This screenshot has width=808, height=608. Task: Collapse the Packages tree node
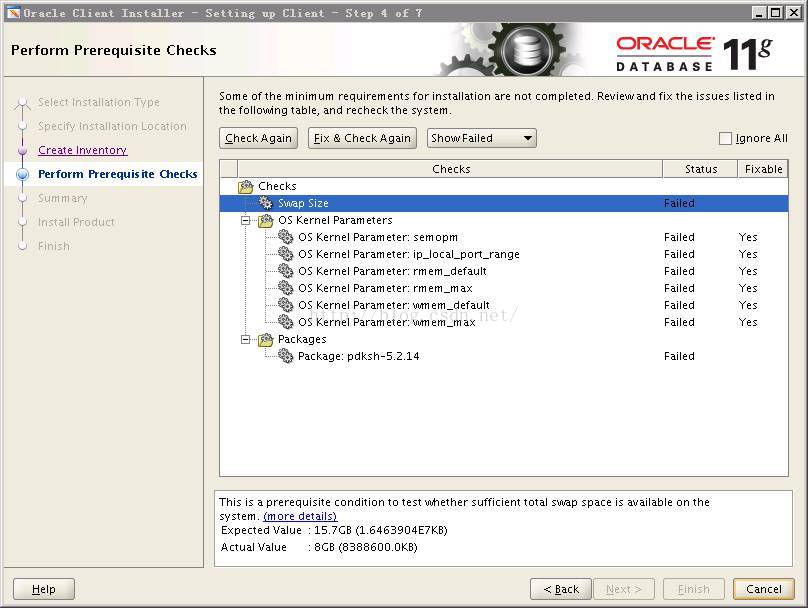[246, 339]
